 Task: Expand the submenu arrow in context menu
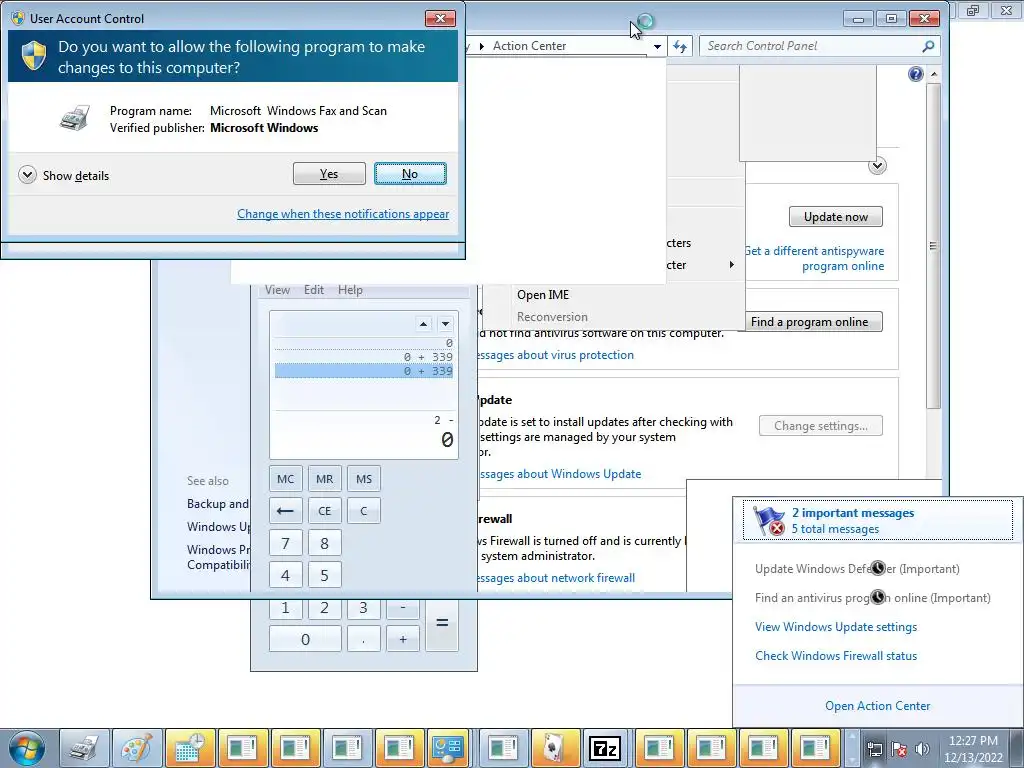coord(731,264)
